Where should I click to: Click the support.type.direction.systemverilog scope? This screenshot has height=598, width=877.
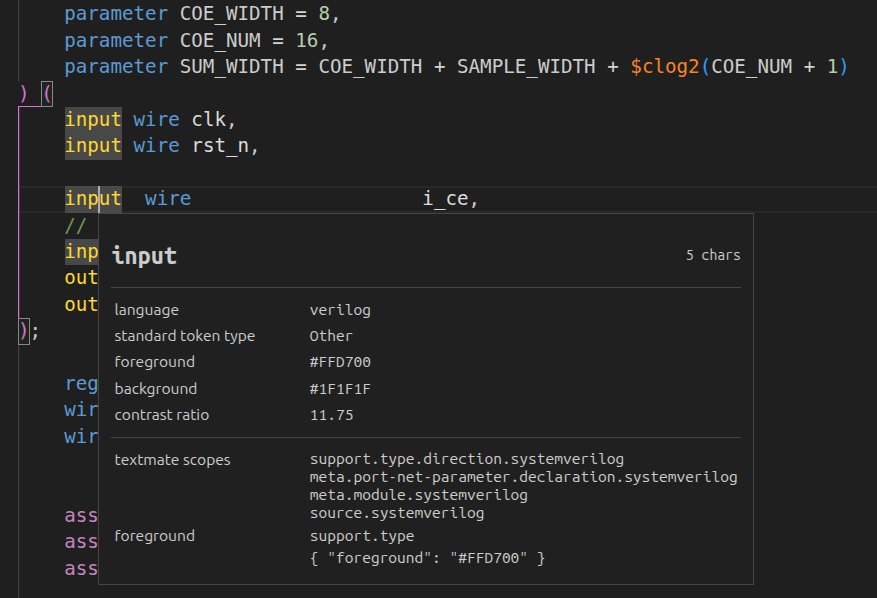[467, 459]
